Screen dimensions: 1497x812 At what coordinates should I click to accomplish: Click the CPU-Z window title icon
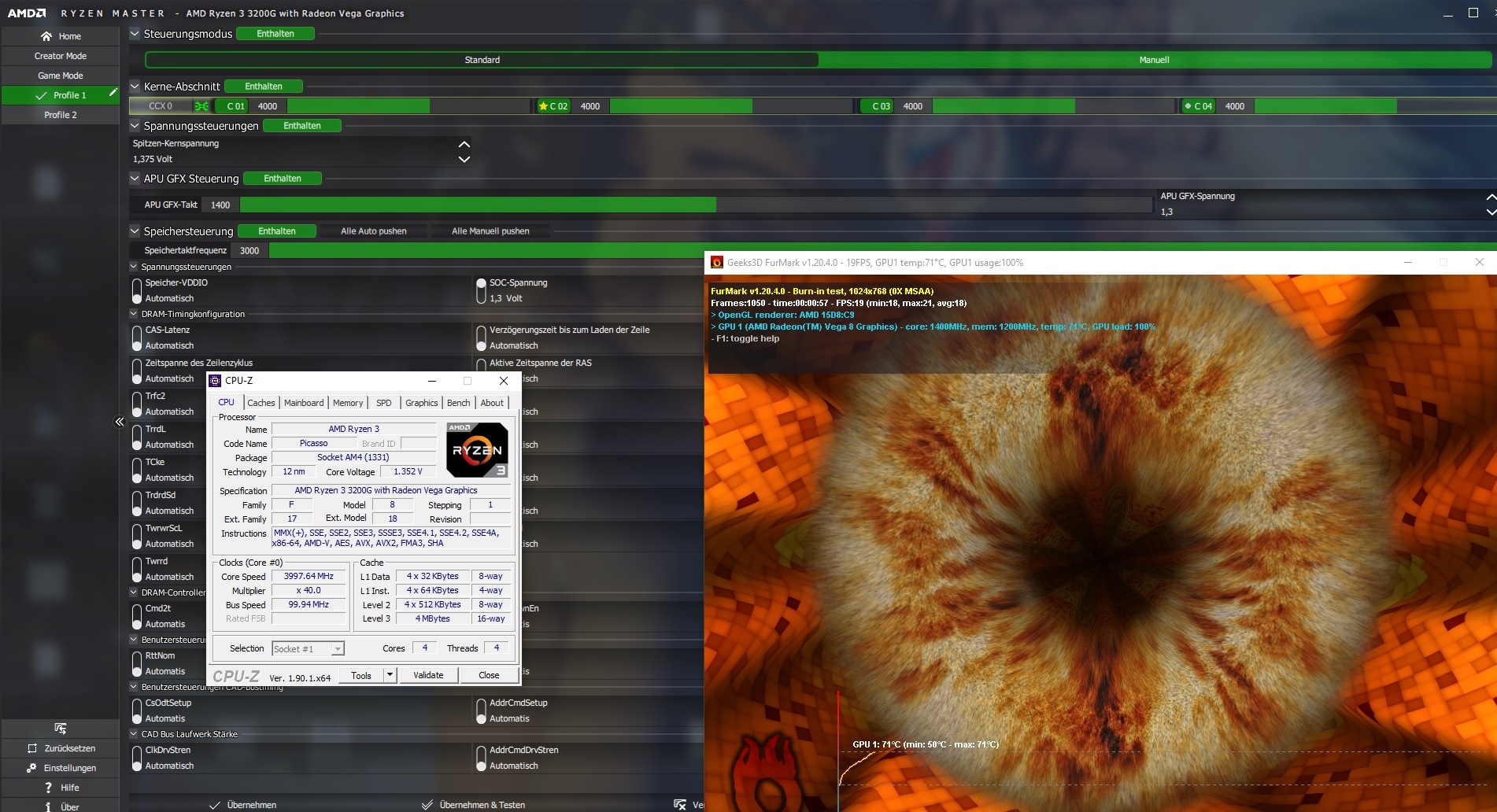(215, 381)
